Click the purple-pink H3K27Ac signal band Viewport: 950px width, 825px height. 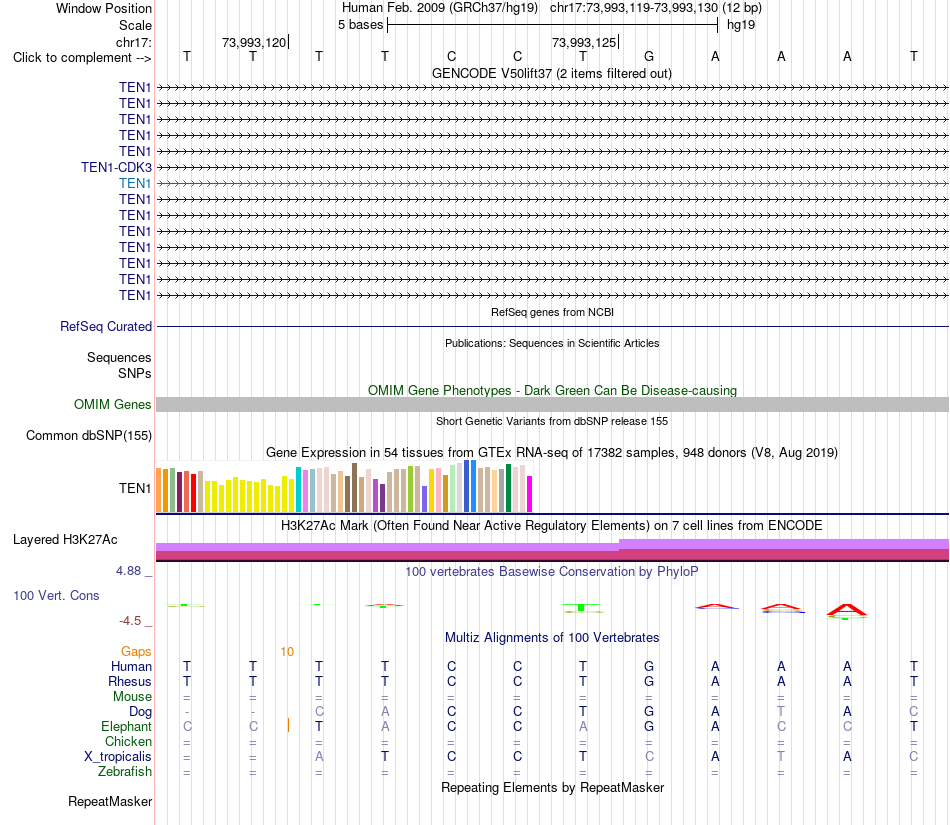552,550
